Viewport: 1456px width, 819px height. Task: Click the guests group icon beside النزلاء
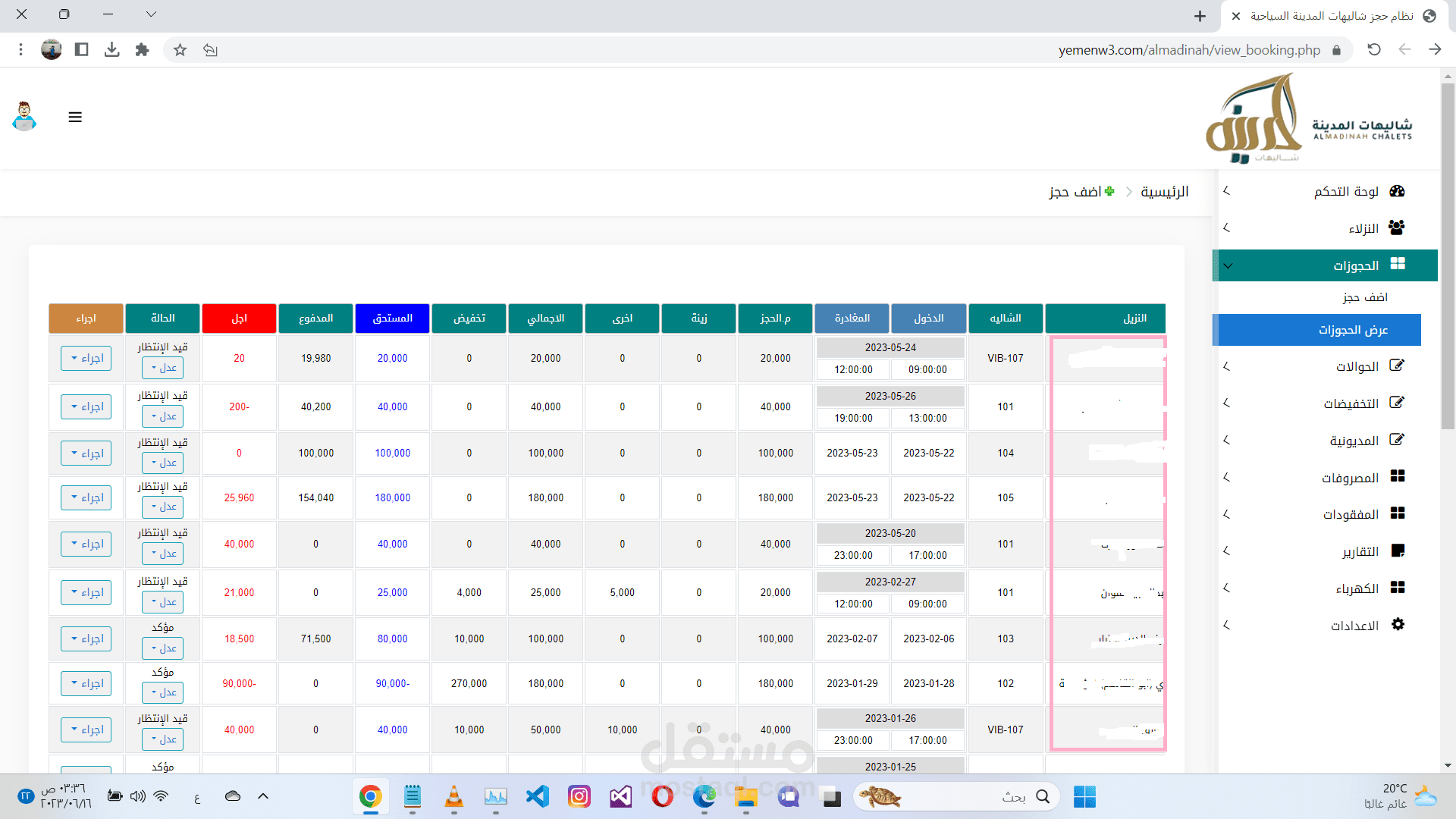pyautogui.click(x=1397, y=227)
